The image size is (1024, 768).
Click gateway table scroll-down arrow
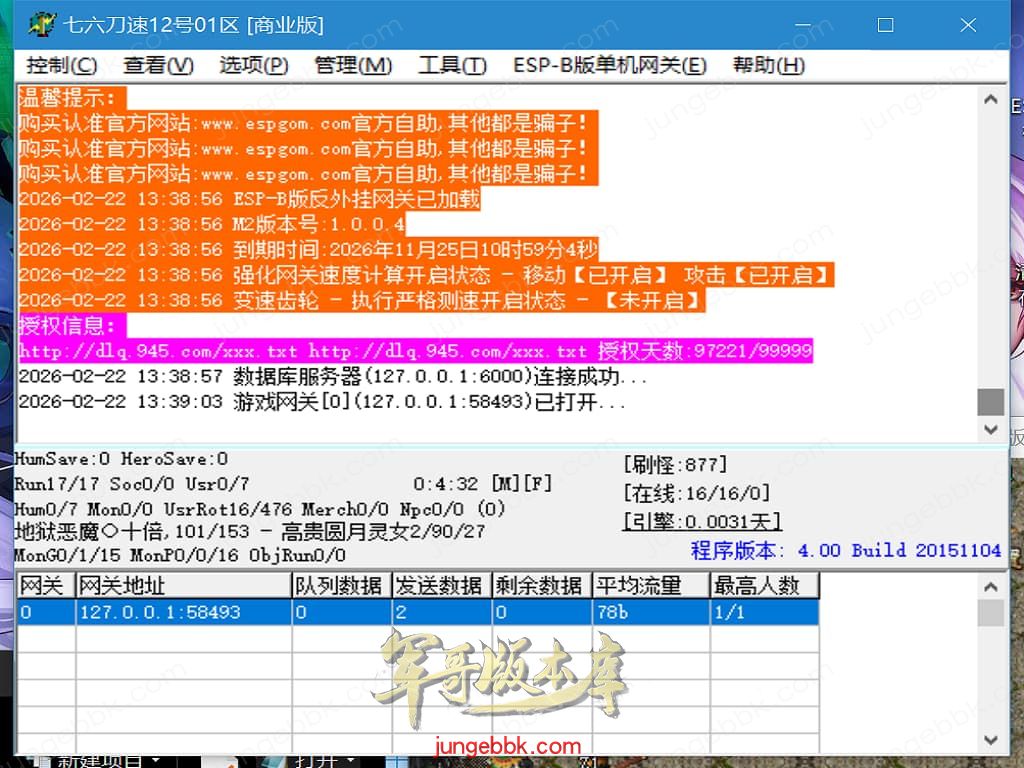(990, 740)
